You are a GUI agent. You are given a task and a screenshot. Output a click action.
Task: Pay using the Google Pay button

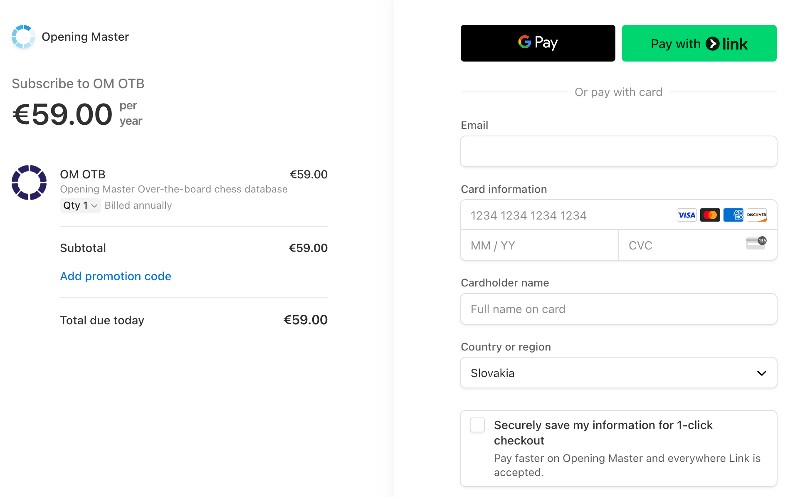[538, 43]
